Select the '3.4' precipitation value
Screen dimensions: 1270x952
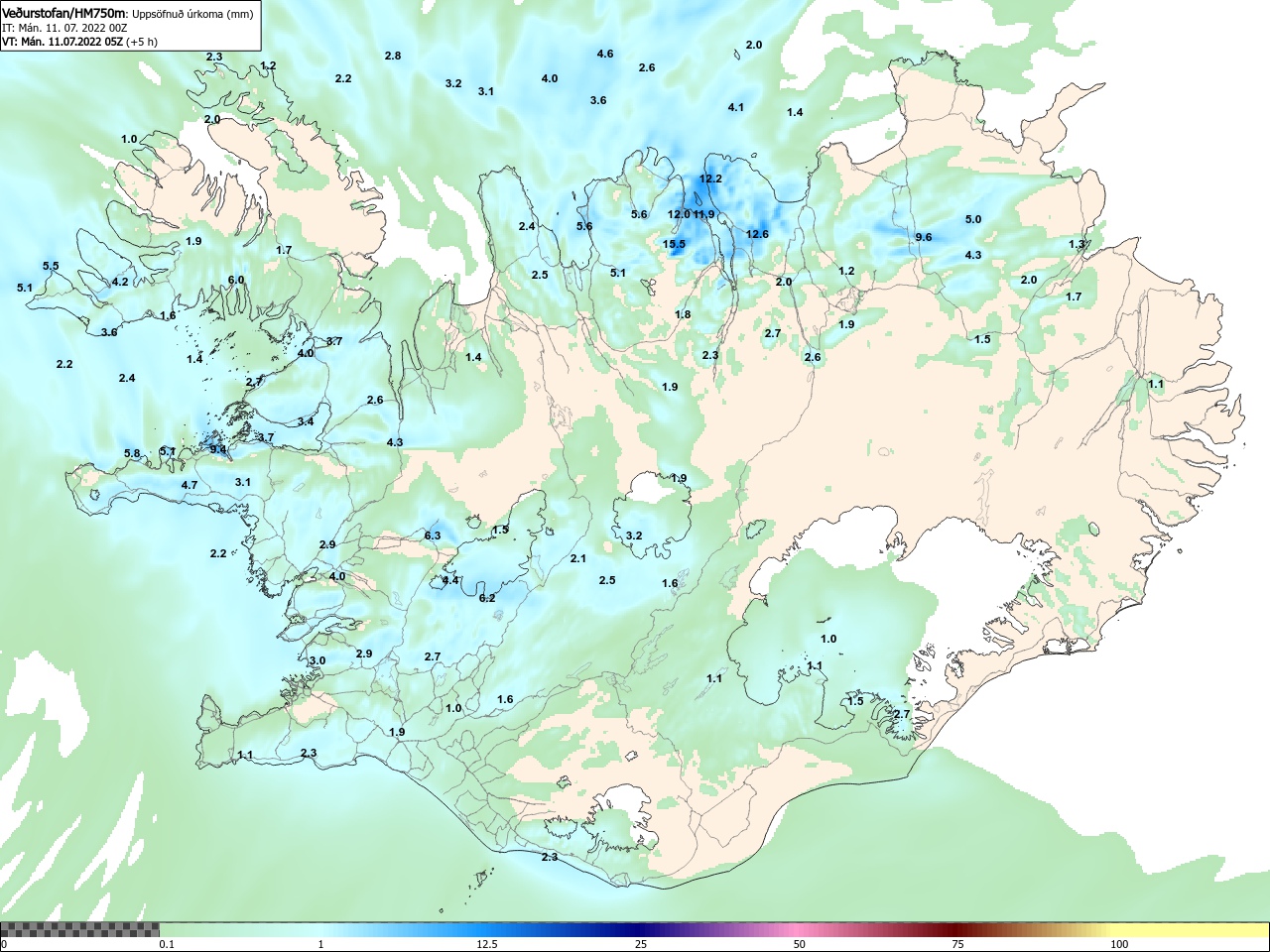(306, 421)
